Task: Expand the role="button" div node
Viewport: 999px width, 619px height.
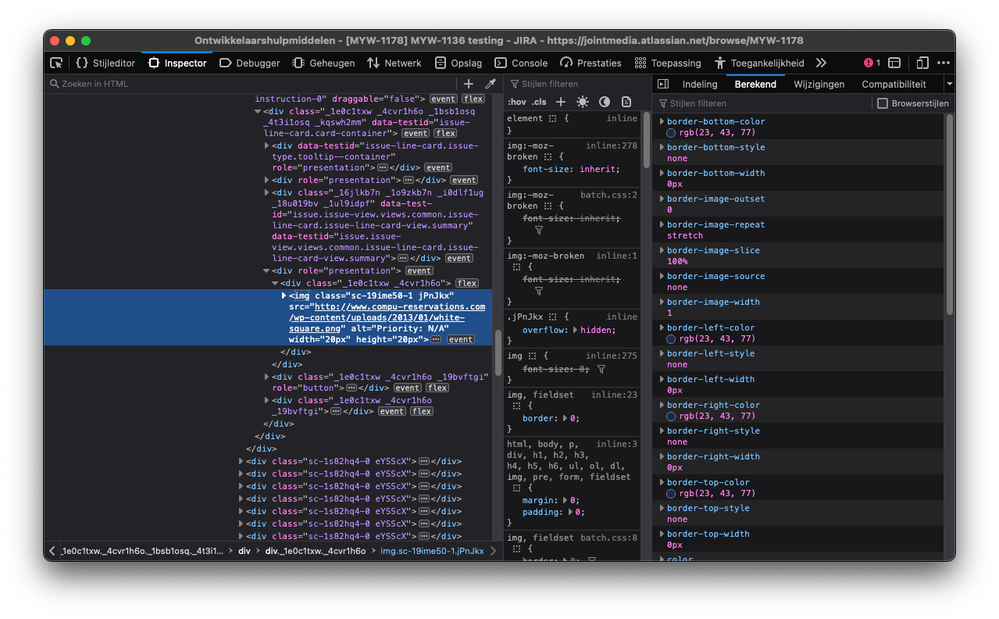Action: click(x=266, y=377)
